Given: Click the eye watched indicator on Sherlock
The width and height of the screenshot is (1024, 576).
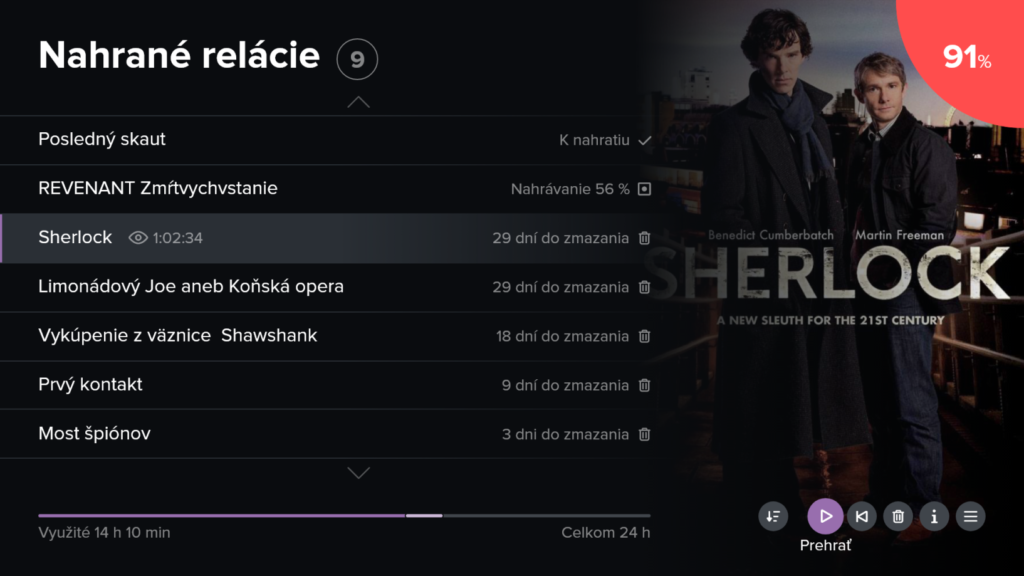Looking at the screenshot, I should pyautogui.click(x=138, y=238).
